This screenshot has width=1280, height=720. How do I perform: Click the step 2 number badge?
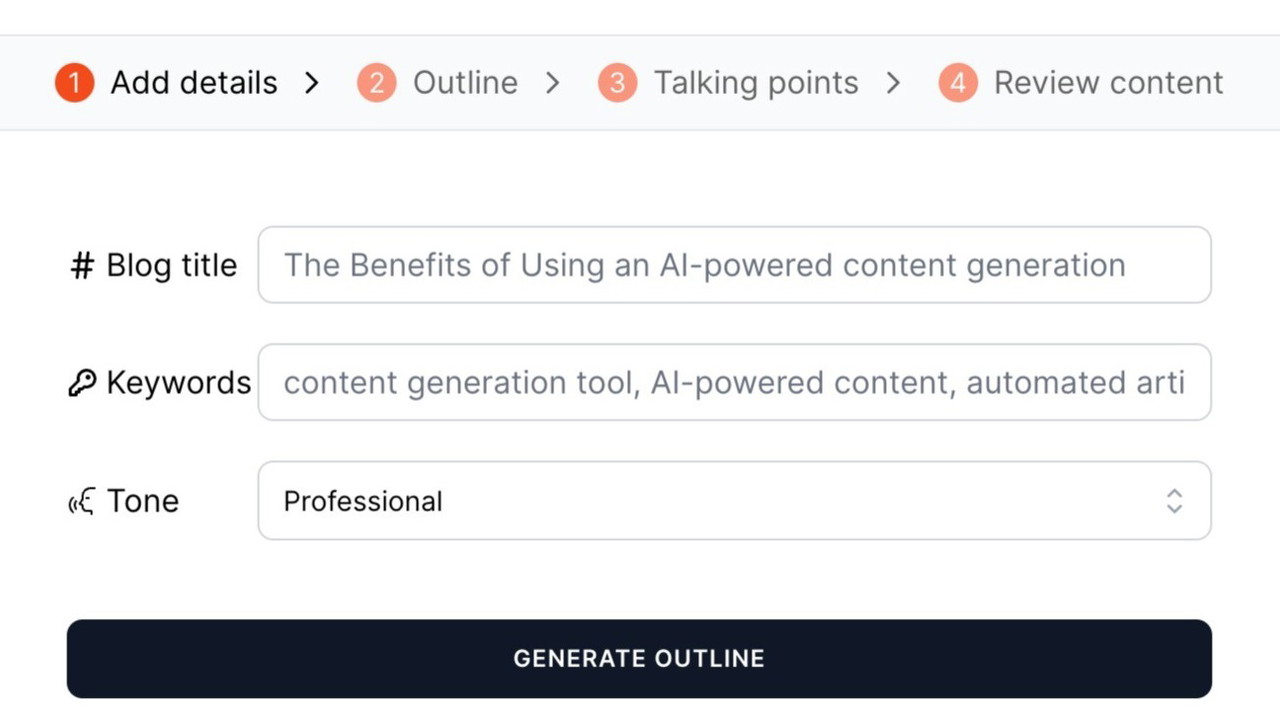tap(377, 83)
